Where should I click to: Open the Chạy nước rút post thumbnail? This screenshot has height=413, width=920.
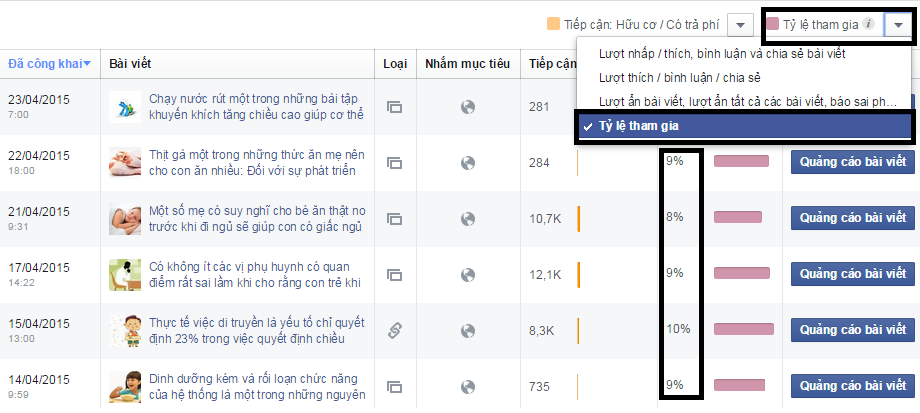(125, 107)
